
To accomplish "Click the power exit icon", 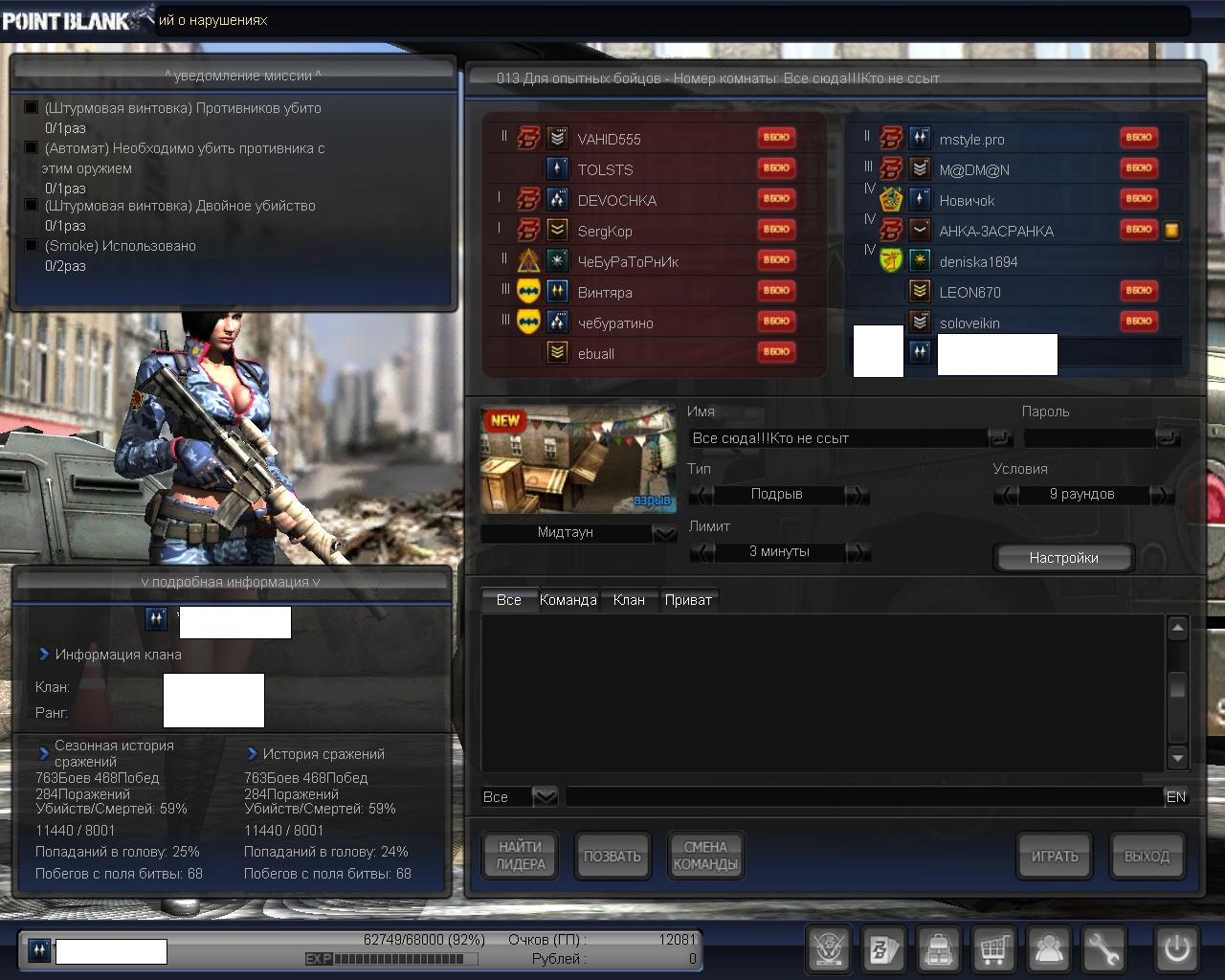I will (1176, 949).
